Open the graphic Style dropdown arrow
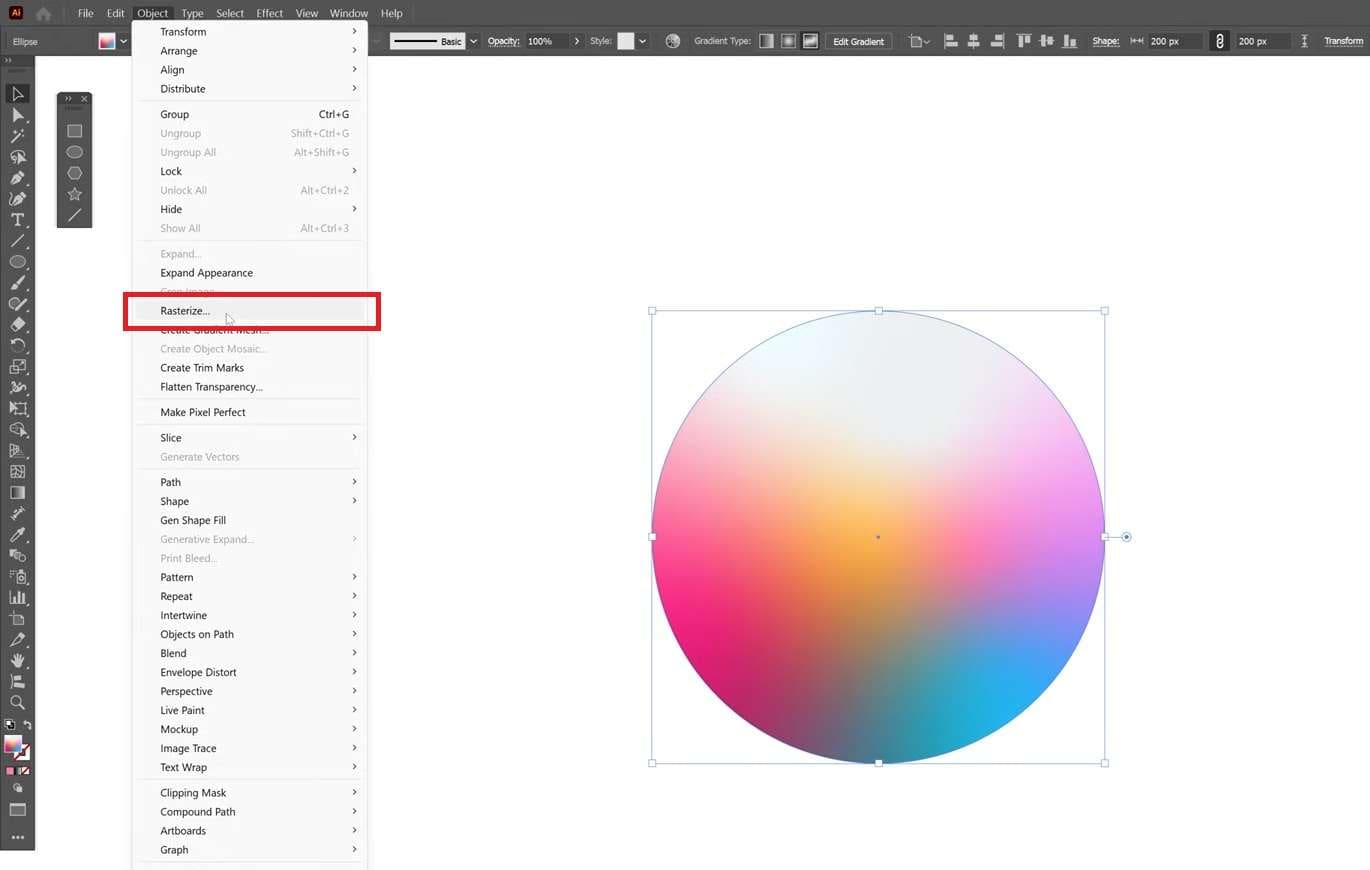The width and height of the screenshot is (1370, 870). point(642,41)
